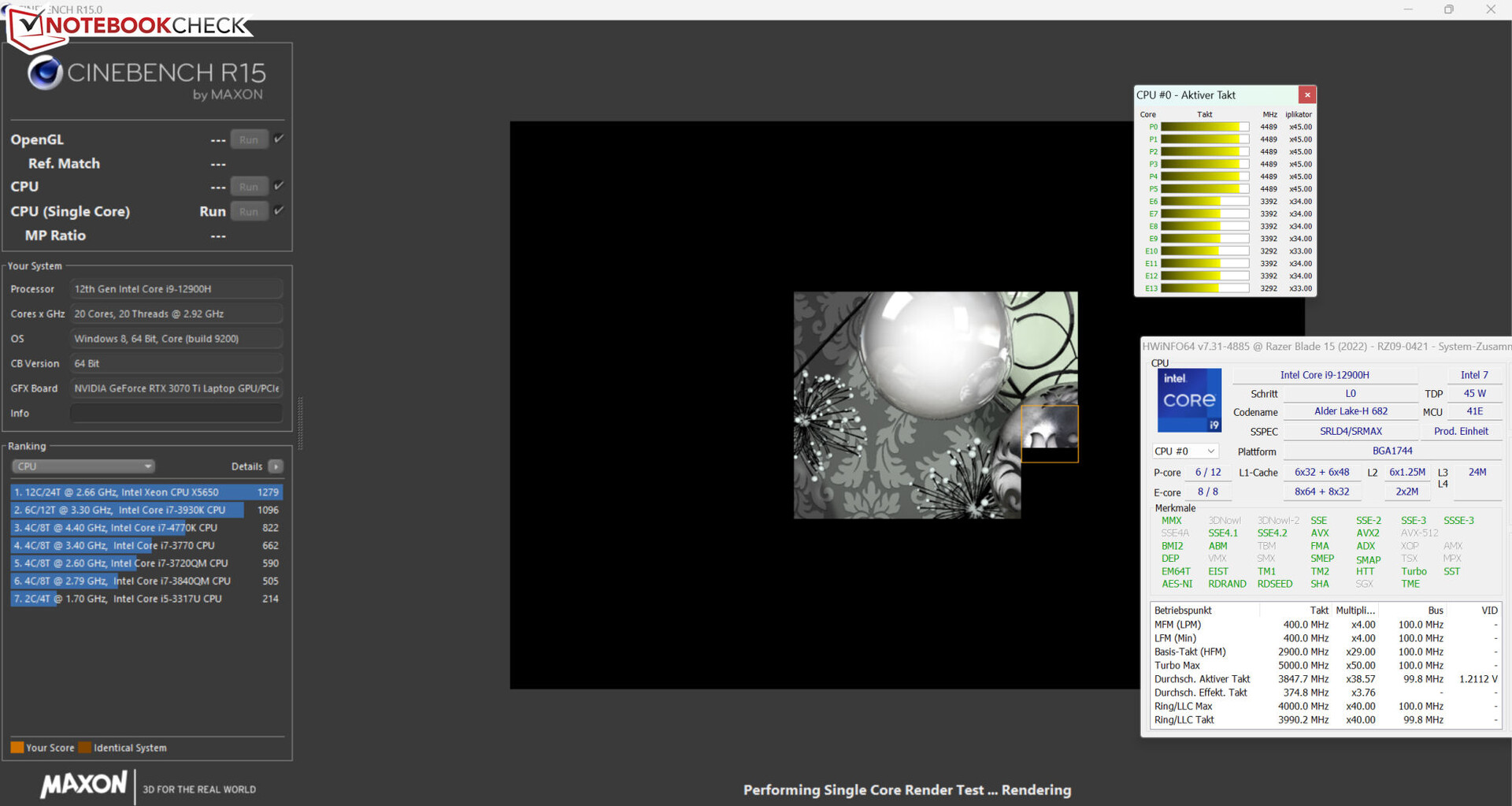This screenshot has height=806, width=1512.
Task: Select ranking entry Intel Core i7-3720QM CPU
Action: [146, 563]
